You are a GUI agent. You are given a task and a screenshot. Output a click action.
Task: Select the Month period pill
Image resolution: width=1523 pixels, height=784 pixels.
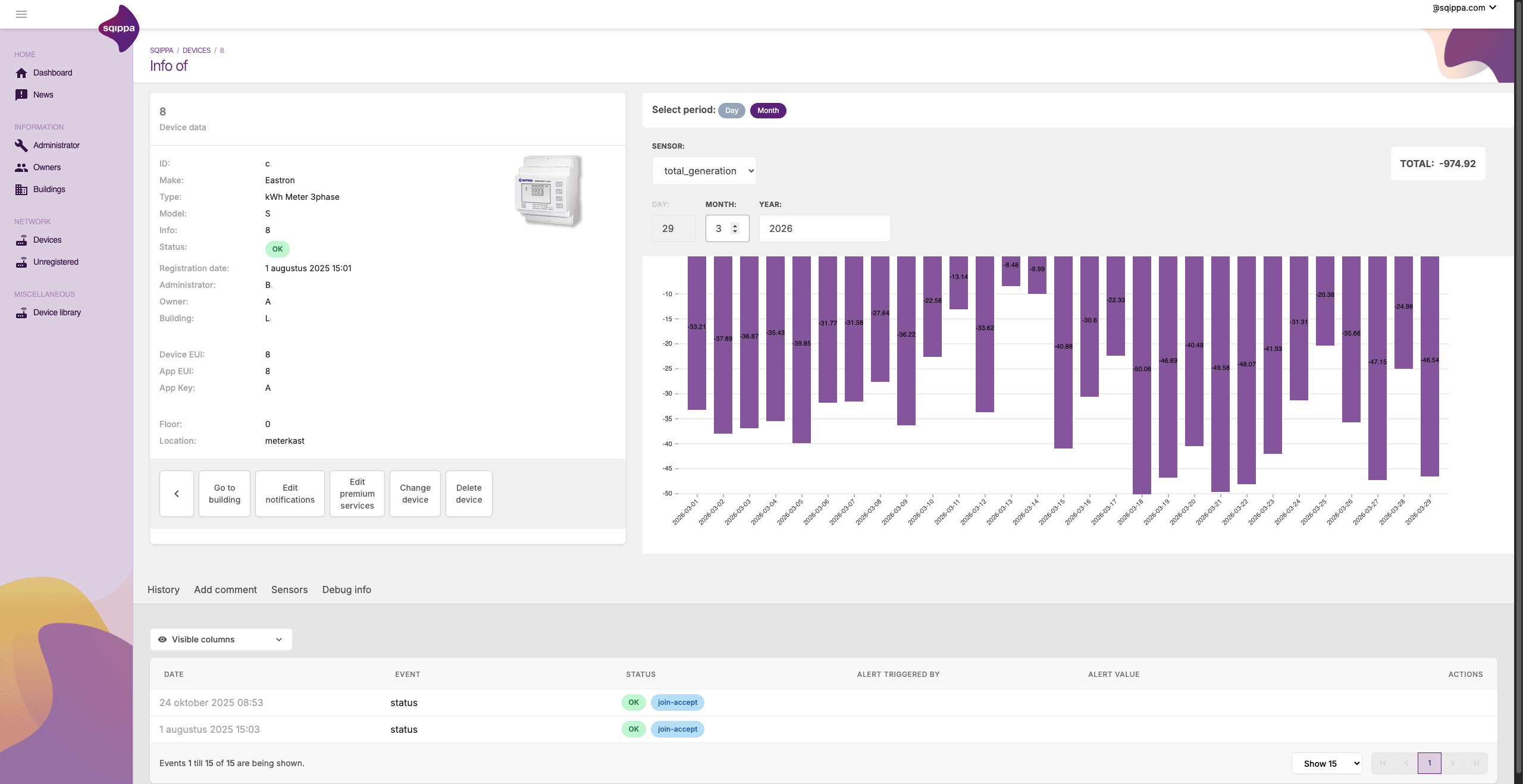[767, 111]
